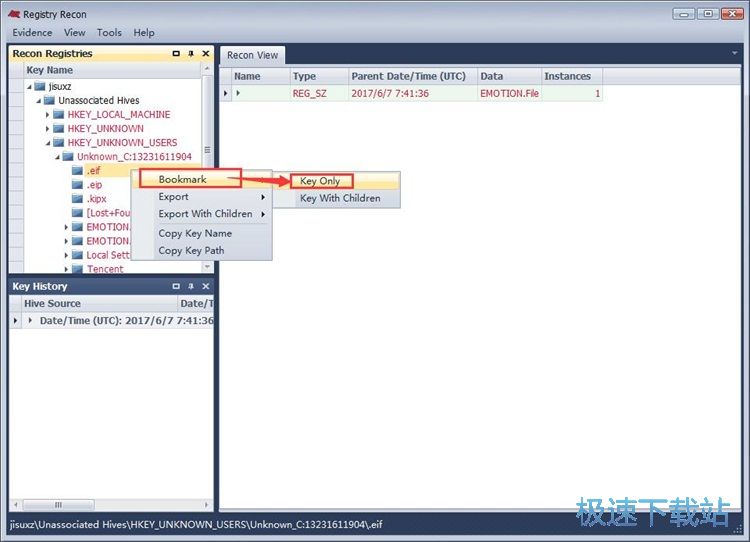Screen dimensions: 750x542
Task: Click the .kipx key folder icon
Action: [77, 199]
